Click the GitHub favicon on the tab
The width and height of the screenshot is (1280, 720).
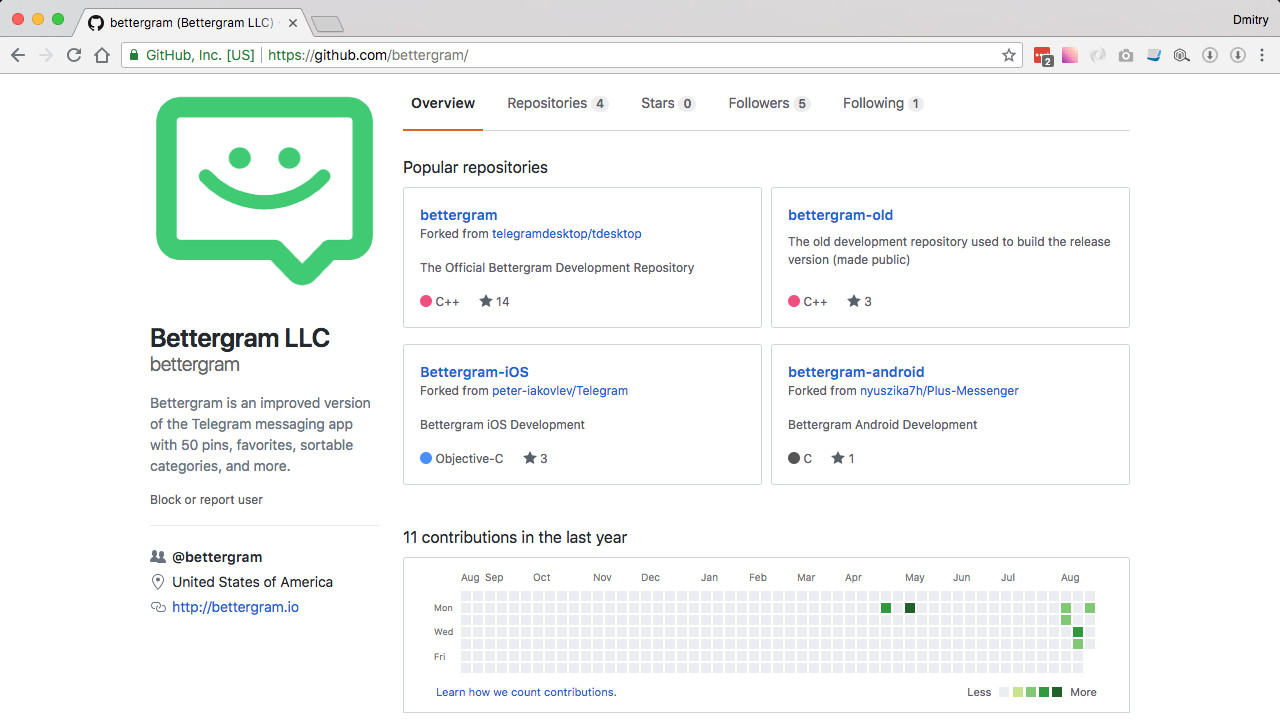click(96, 22)
